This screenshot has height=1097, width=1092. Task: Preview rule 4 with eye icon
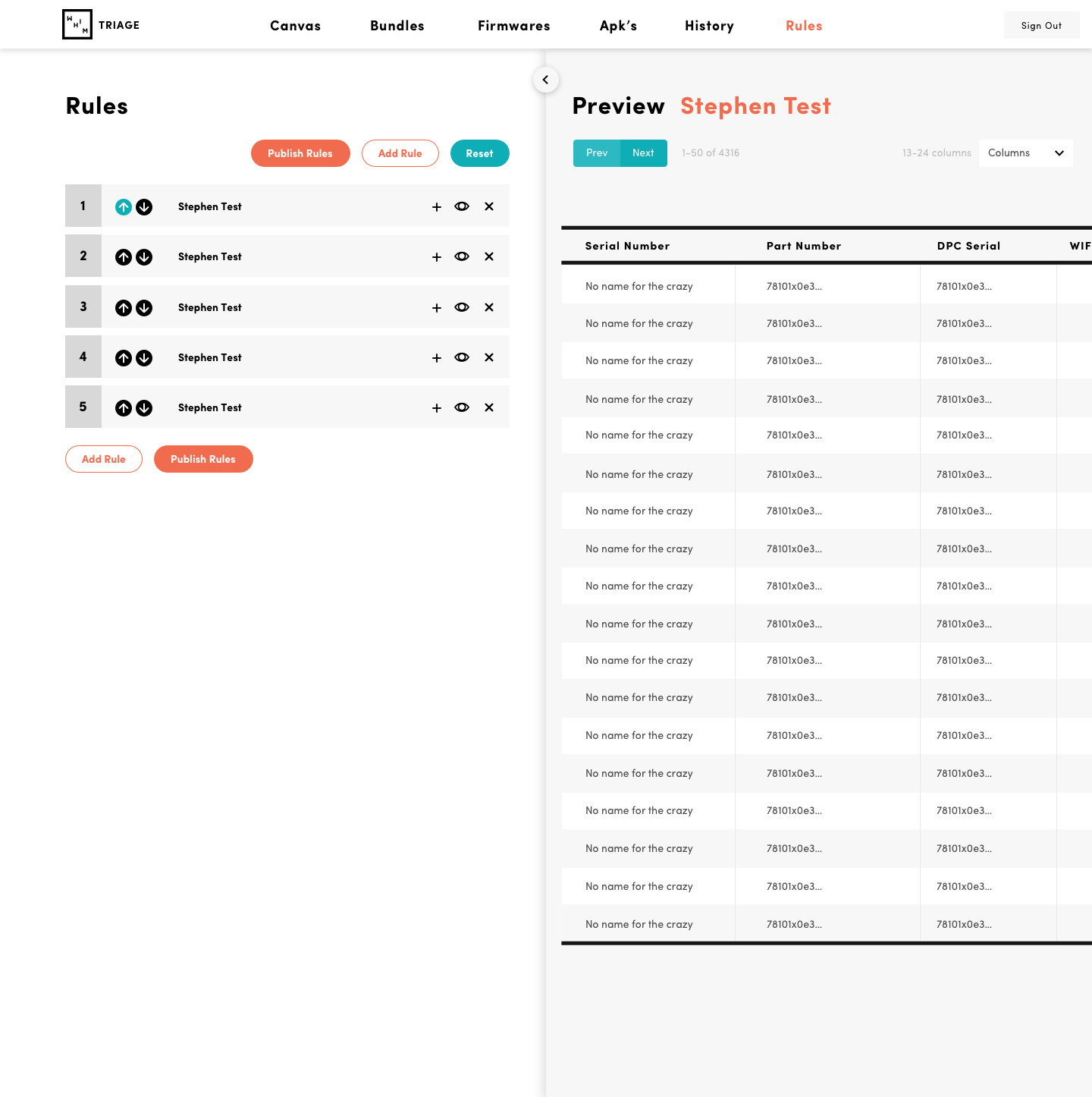click(x=462, y=357)
